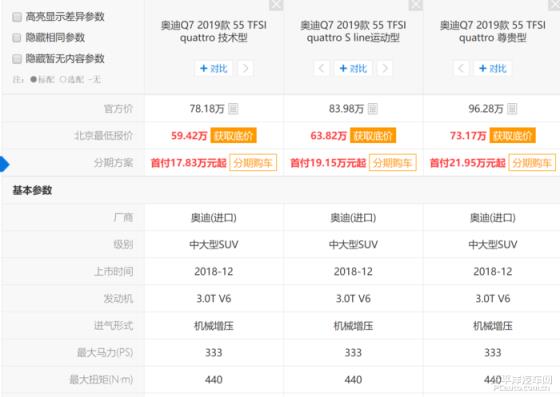Click calculator icon beside 96.28万 price
This screenshot has height=397, width=560.
coord(512,109)
